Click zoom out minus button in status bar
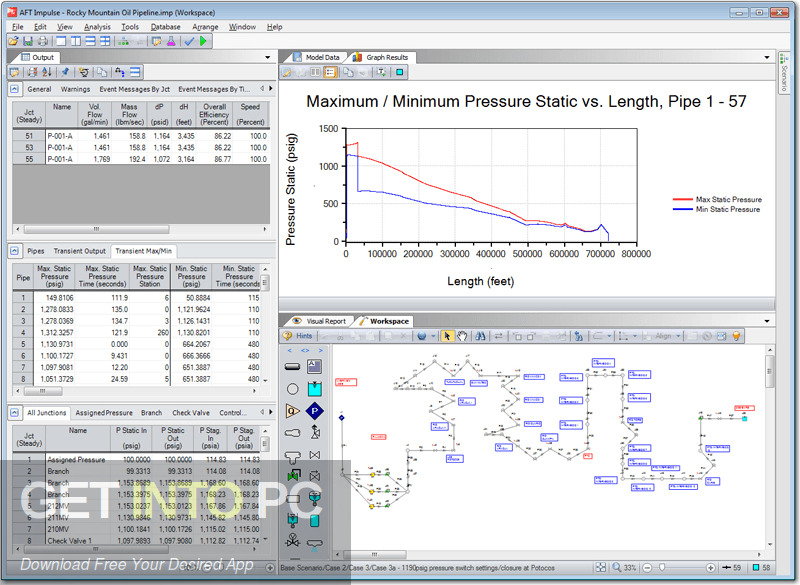The width and height of the screenshot is (800, 585). click(x=647, y=568)
